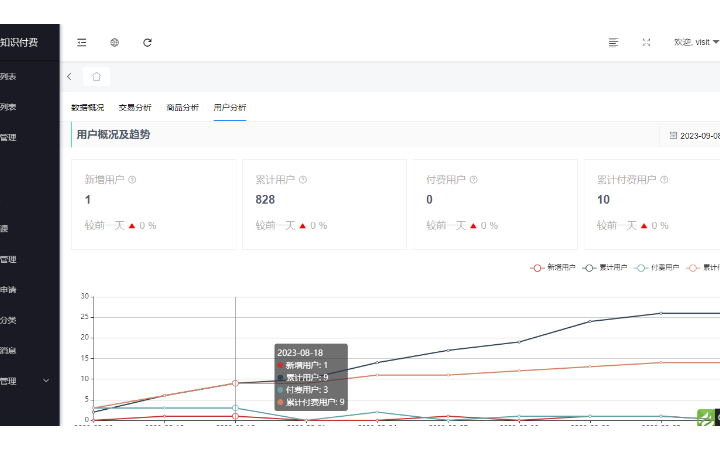Switch to the 数据概况 tab
Screen dimensions: 720x450
pyautogui.click(x=87, y=107)
